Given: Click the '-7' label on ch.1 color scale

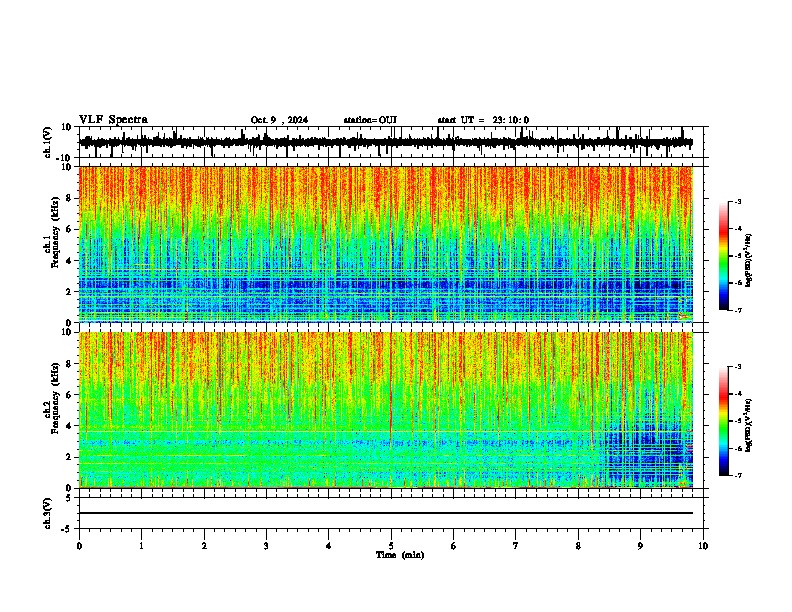Looking at the screenshot, I should 737,310.
